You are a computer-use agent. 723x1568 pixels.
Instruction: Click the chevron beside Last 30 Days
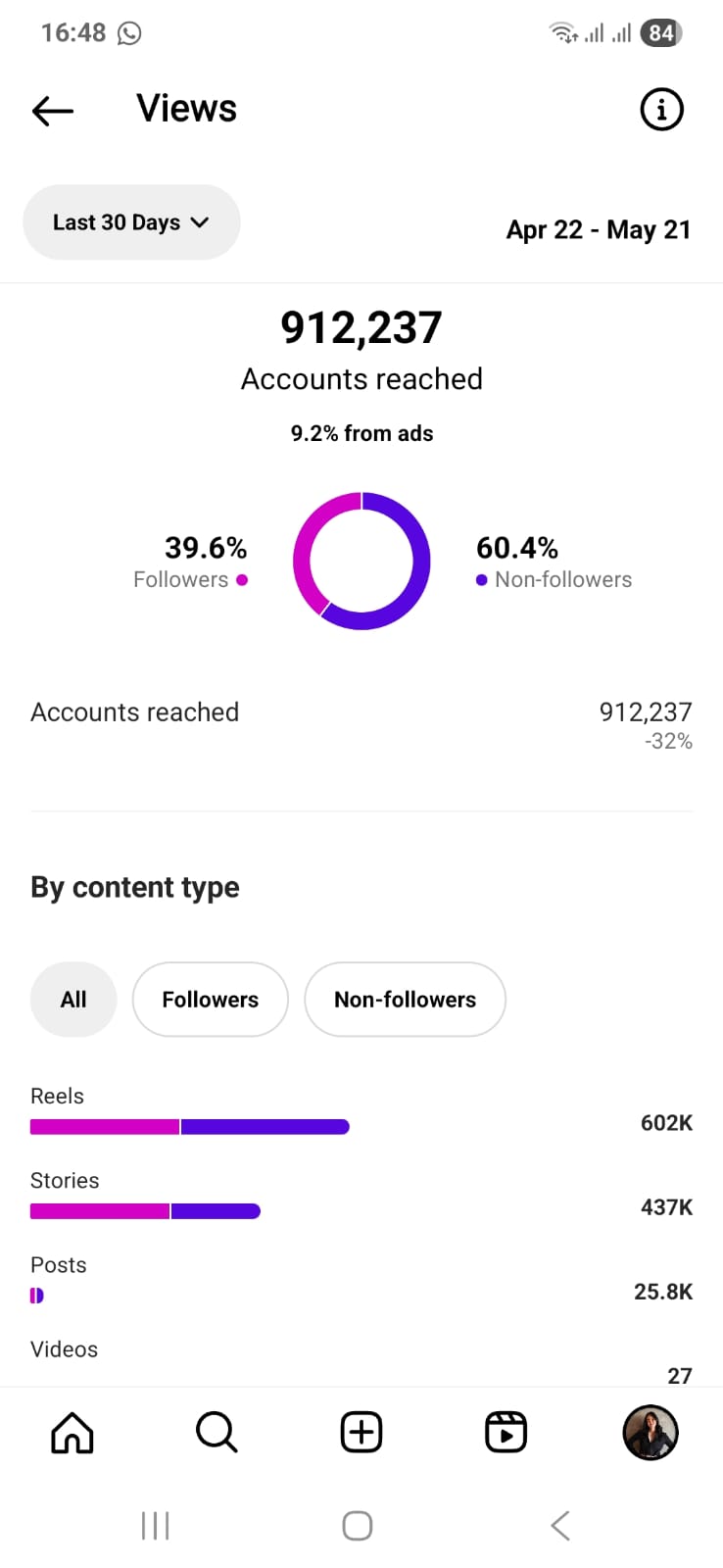200,222
